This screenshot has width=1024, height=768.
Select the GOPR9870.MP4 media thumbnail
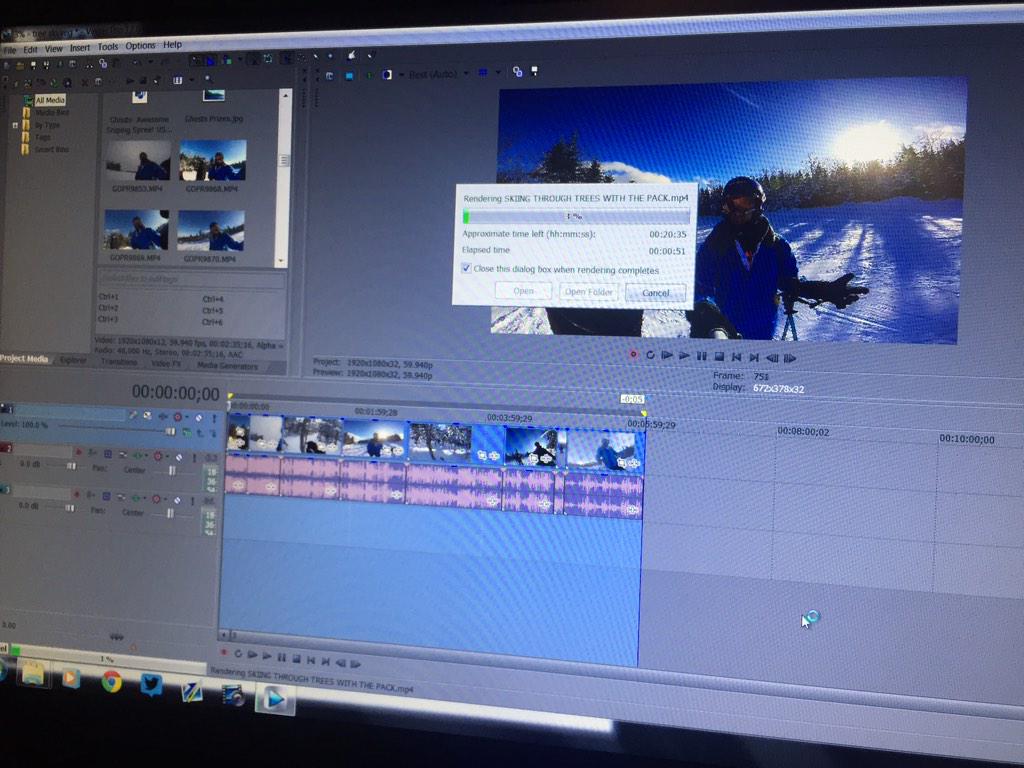(210, 231)
